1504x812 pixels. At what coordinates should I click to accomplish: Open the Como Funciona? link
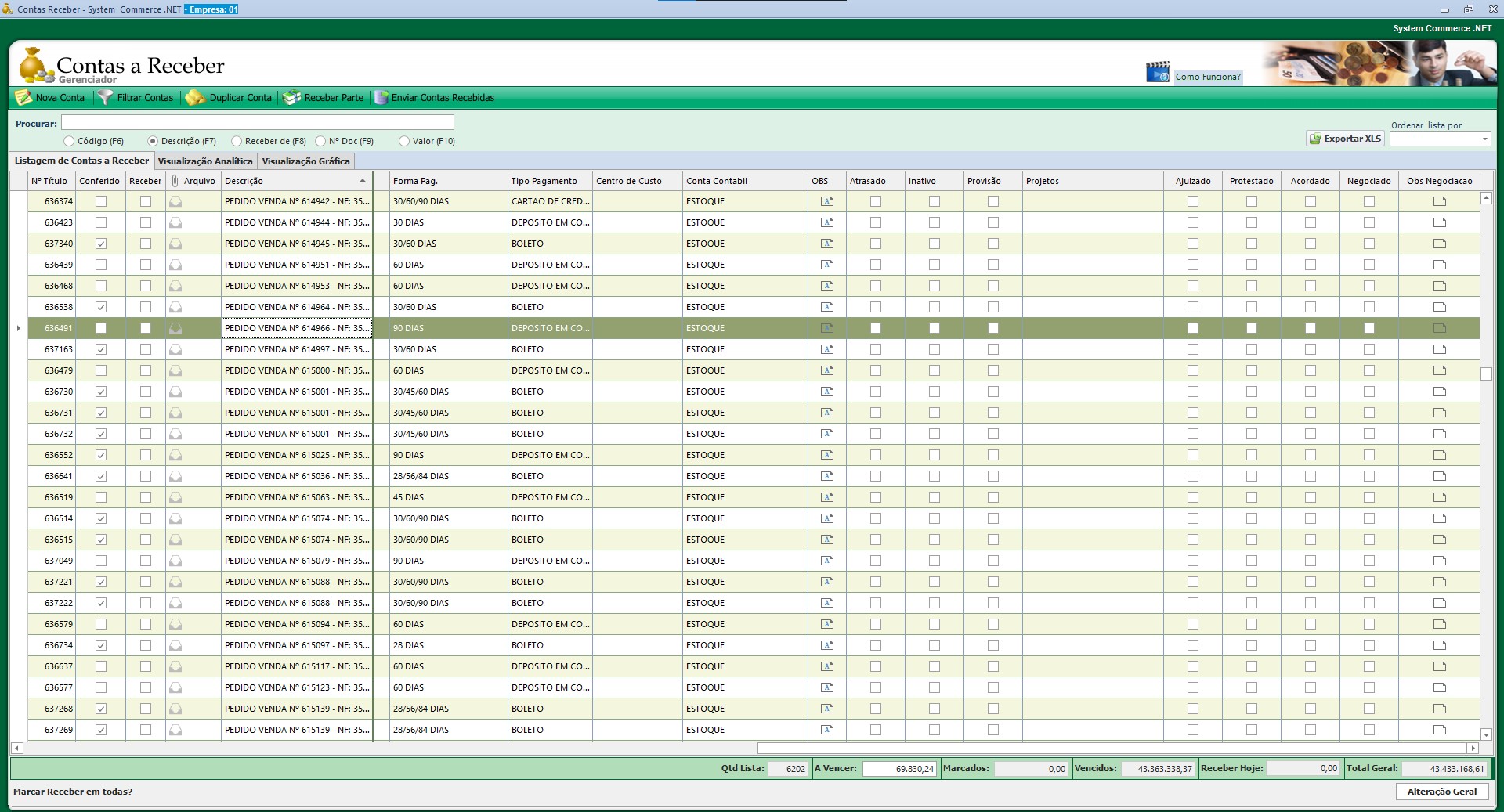pos(1207,77)
